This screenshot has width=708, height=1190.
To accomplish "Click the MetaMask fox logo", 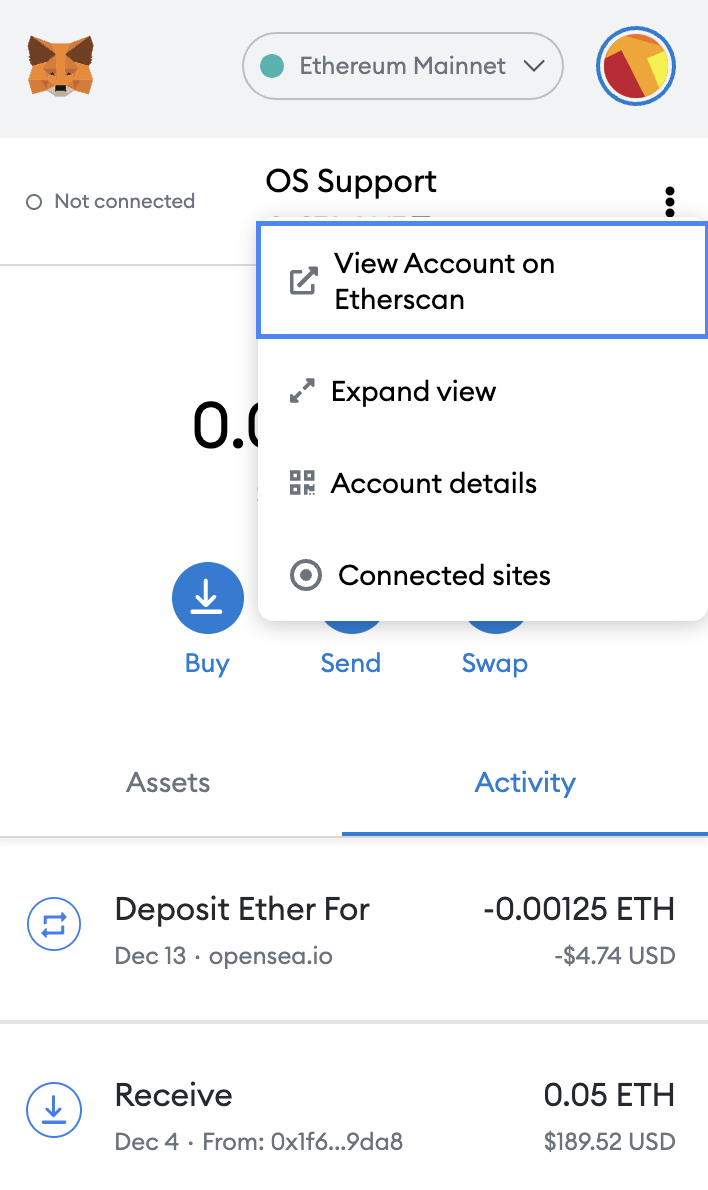I will coord(61,66).
